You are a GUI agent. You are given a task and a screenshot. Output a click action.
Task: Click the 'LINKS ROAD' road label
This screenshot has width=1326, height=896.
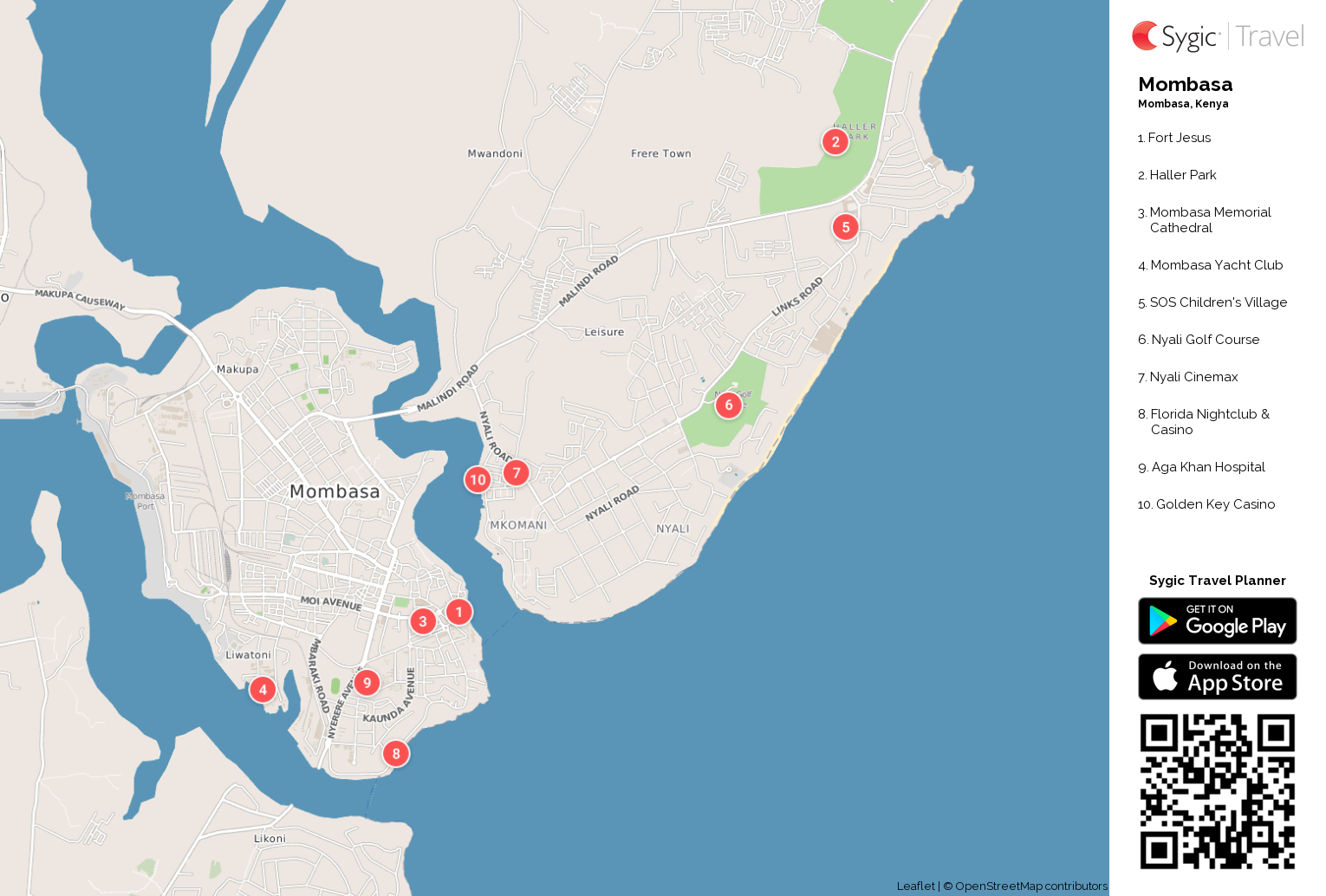pyautogui.click(x=797, y=296)
